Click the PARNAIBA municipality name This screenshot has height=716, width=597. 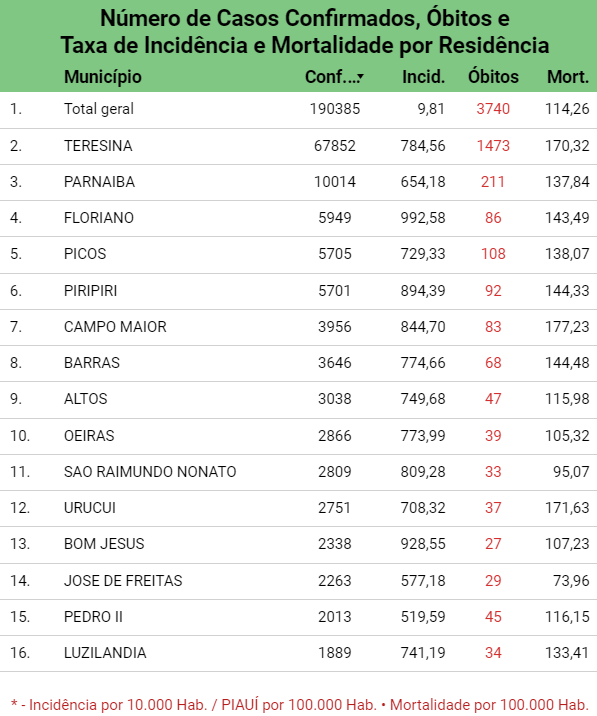pyautogui.click(x=99, y=182)
